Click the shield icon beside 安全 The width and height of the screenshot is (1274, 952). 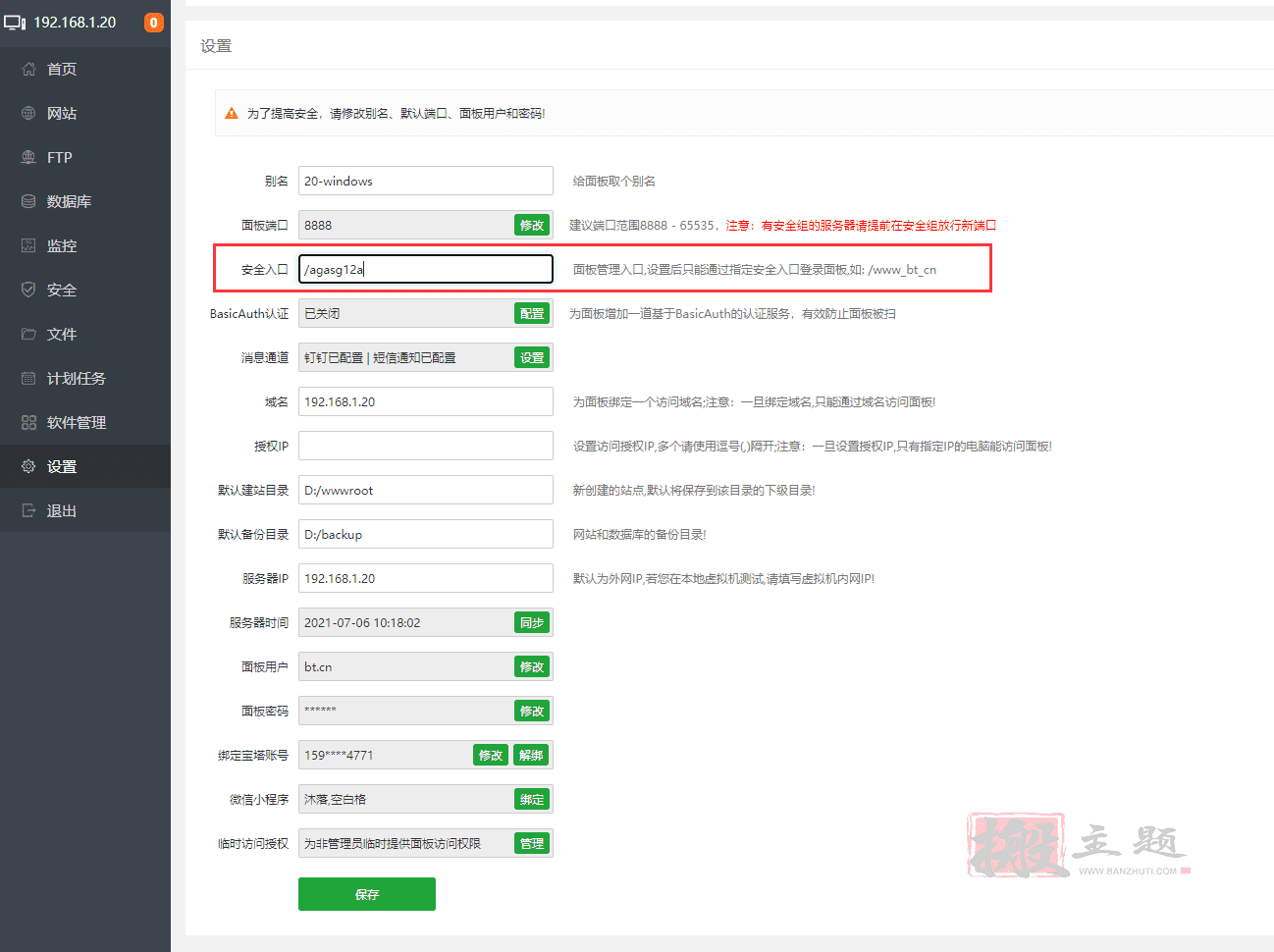tap(28, 290)
